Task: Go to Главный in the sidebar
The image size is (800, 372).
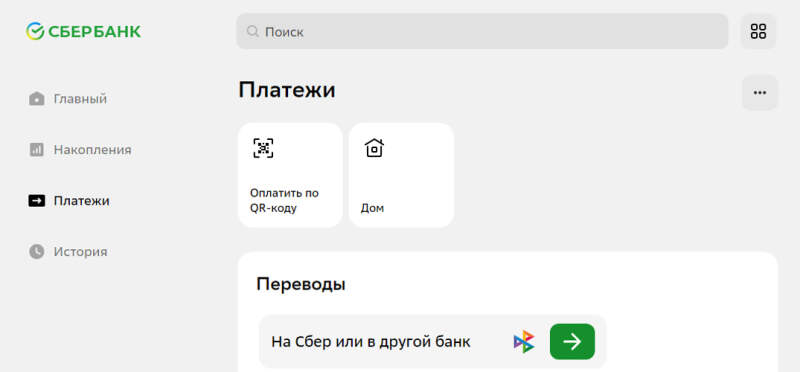Action: click(x=80, y=98)
